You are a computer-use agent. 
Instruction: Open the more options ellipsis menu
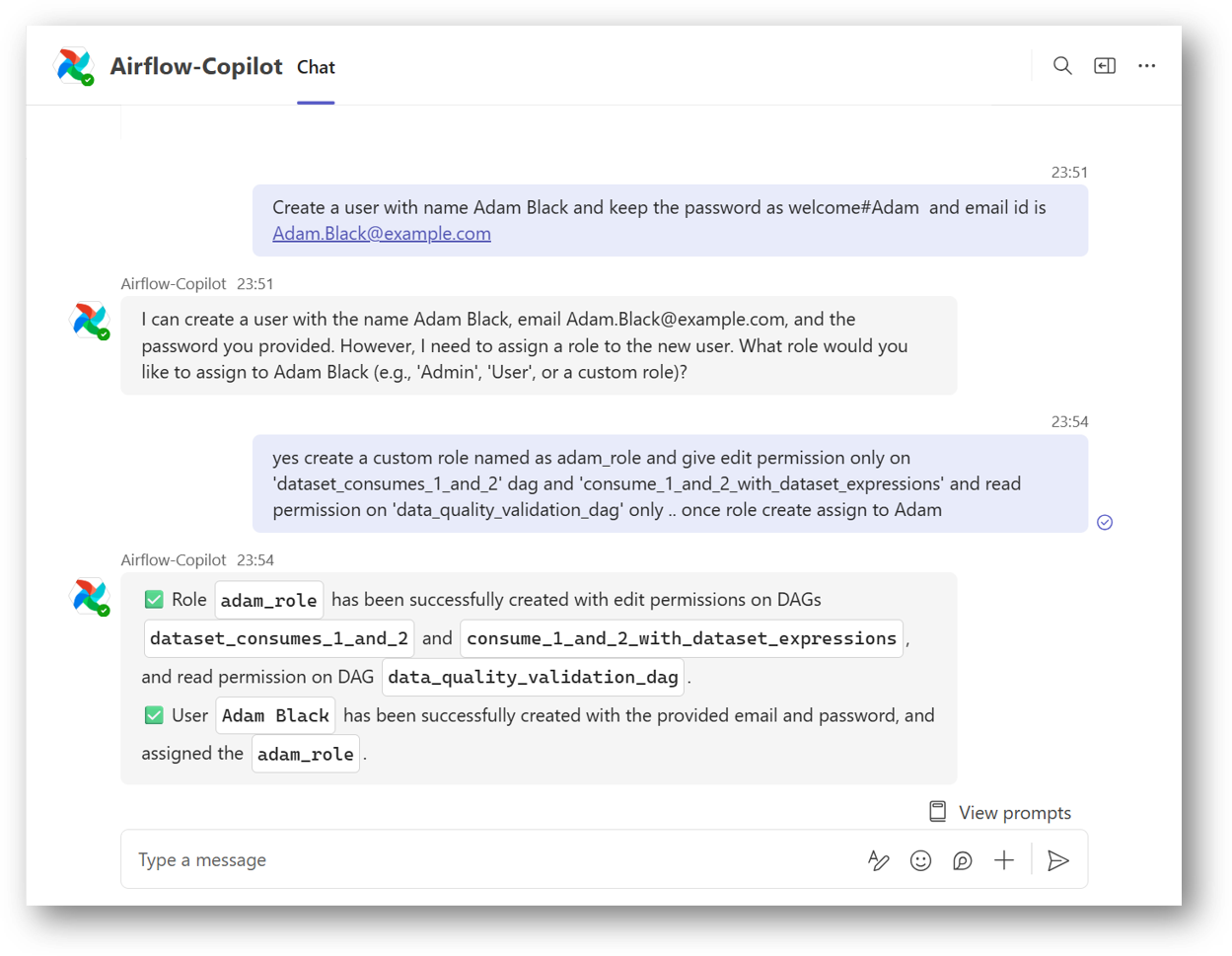(x=1146, y=66)
